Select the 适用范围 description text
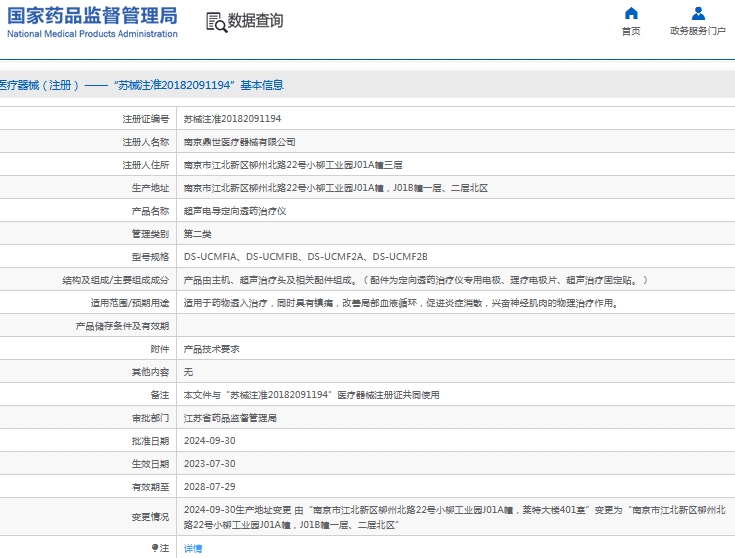 pyautogui.click(x=402, y=303)
